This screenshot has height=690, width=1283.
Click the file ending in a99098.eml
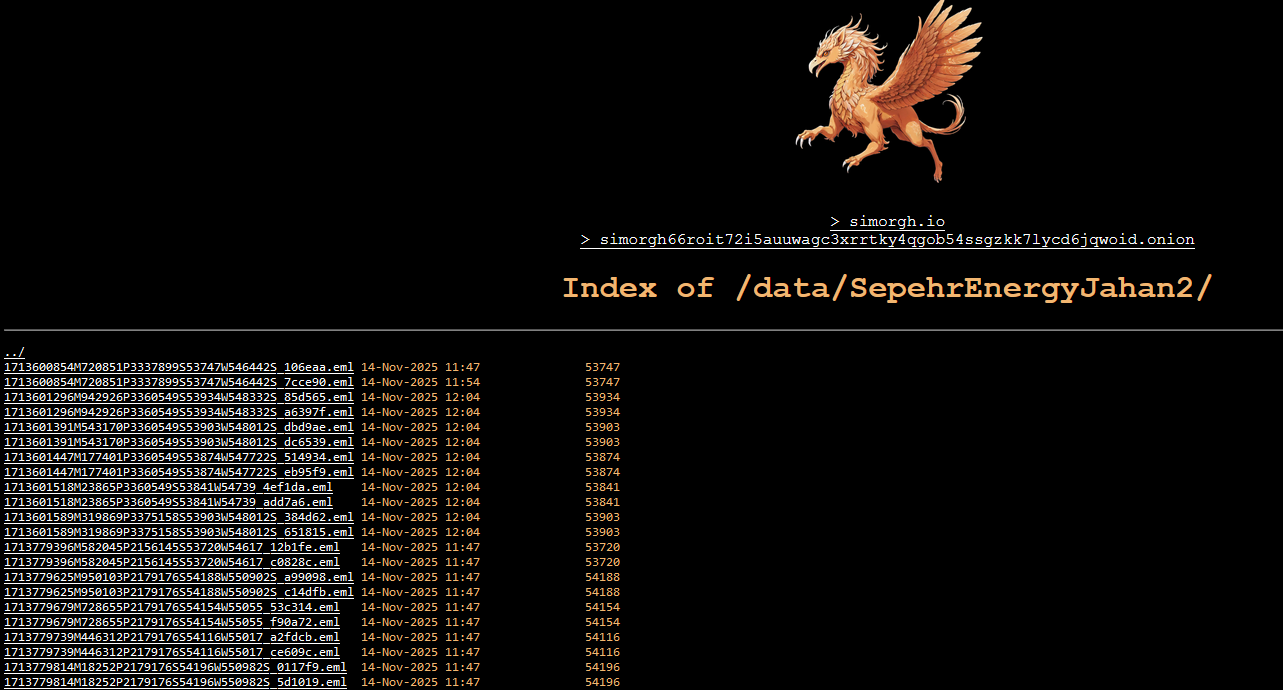pos(178,577)
